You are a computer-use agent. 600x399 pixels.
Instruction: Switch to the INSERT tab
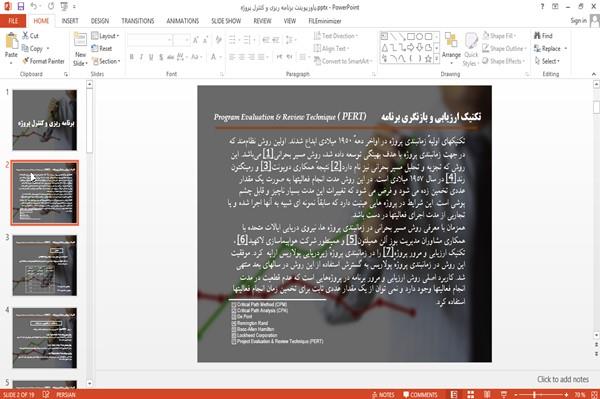70,21
